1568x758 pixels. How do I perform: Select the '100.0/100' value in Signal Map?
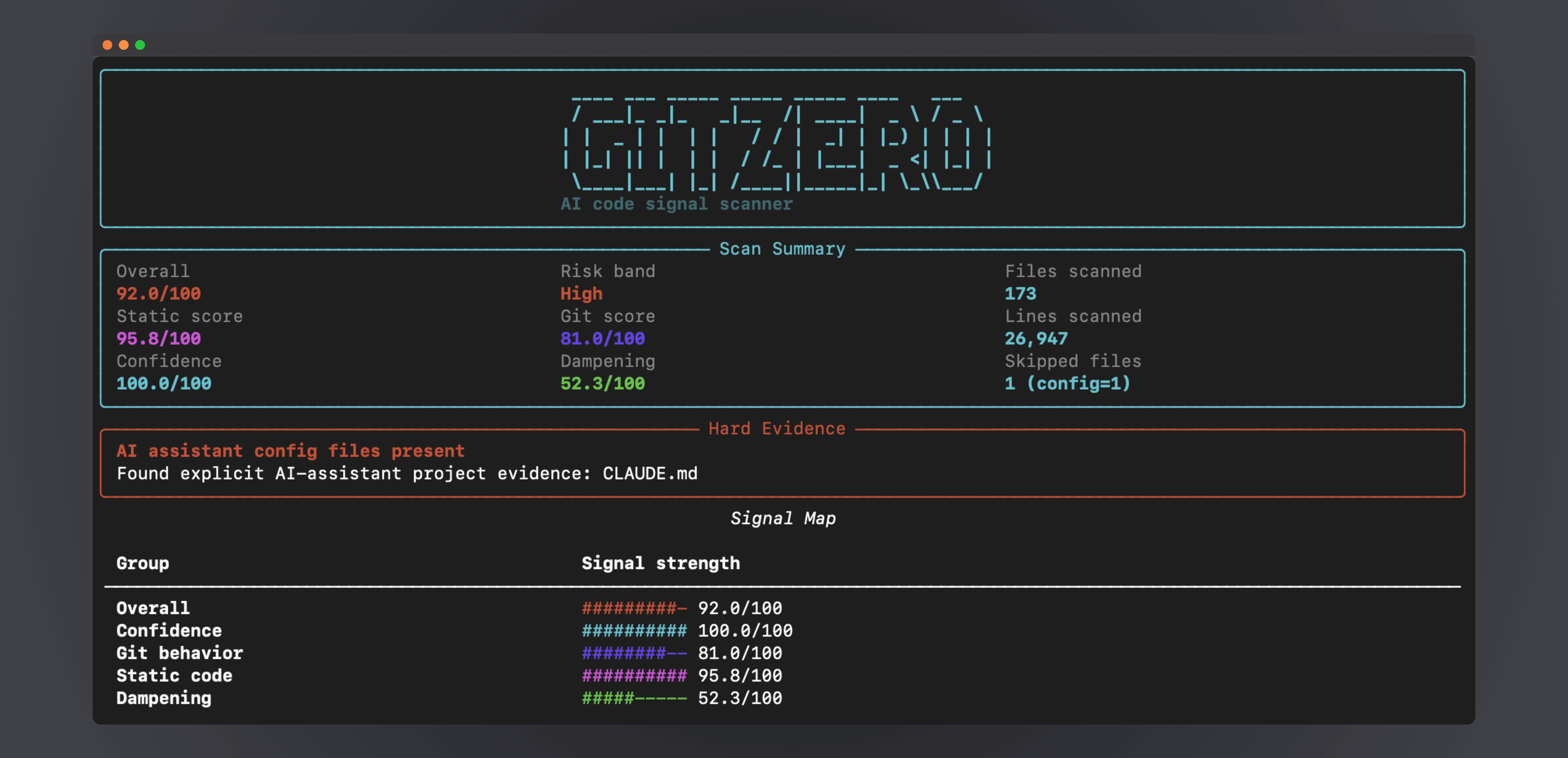pyautogui.click(x=746, y=631)
